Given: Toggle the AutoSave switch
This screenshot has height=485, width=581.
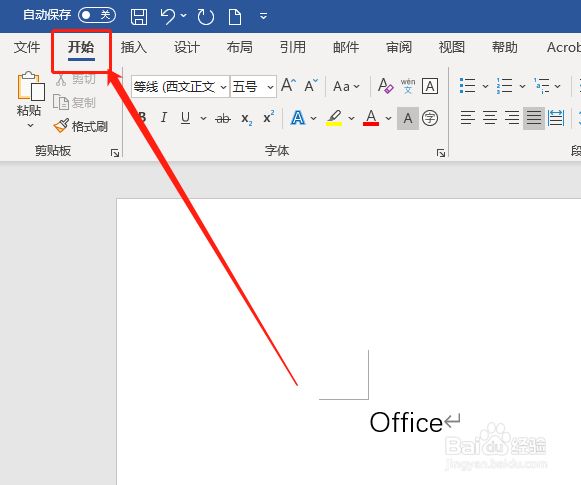Looking at the screenshot, I should point(97,15).
